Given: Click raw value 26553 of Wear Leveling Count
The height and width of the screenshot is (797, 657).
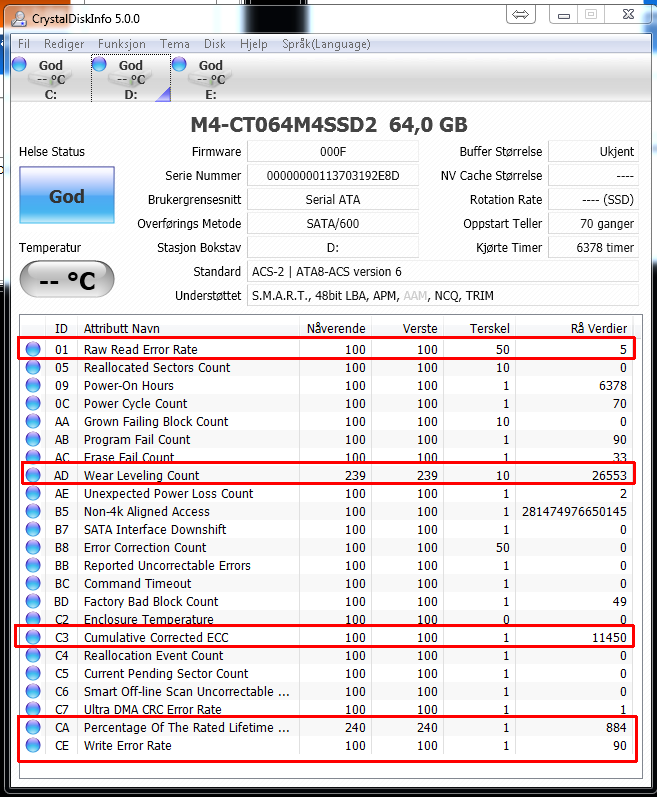Looking at the screenshot, I should (x=609, y=475).
